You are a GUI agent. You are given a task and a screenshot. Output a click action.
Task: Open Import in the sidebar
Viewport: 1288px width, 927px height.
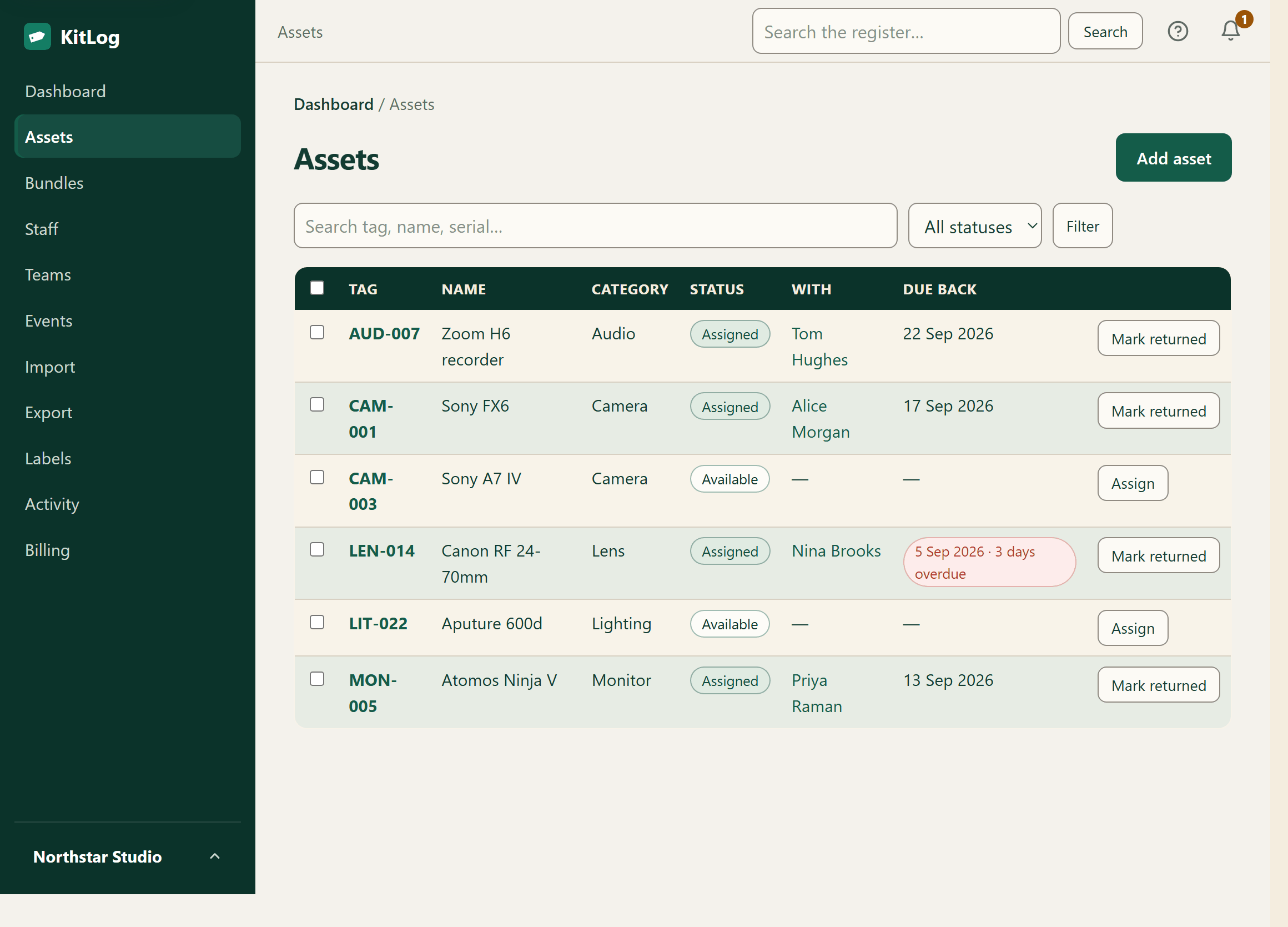coord(127,367)
